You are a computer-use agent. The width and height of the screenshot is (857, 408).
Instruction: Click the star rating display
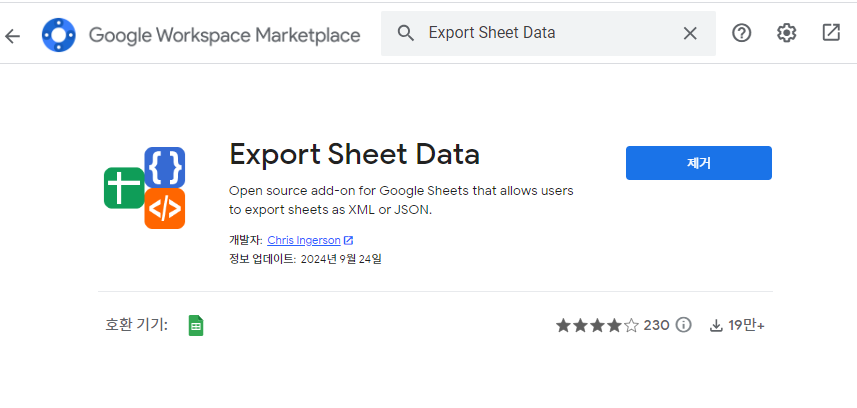(597, 326)
